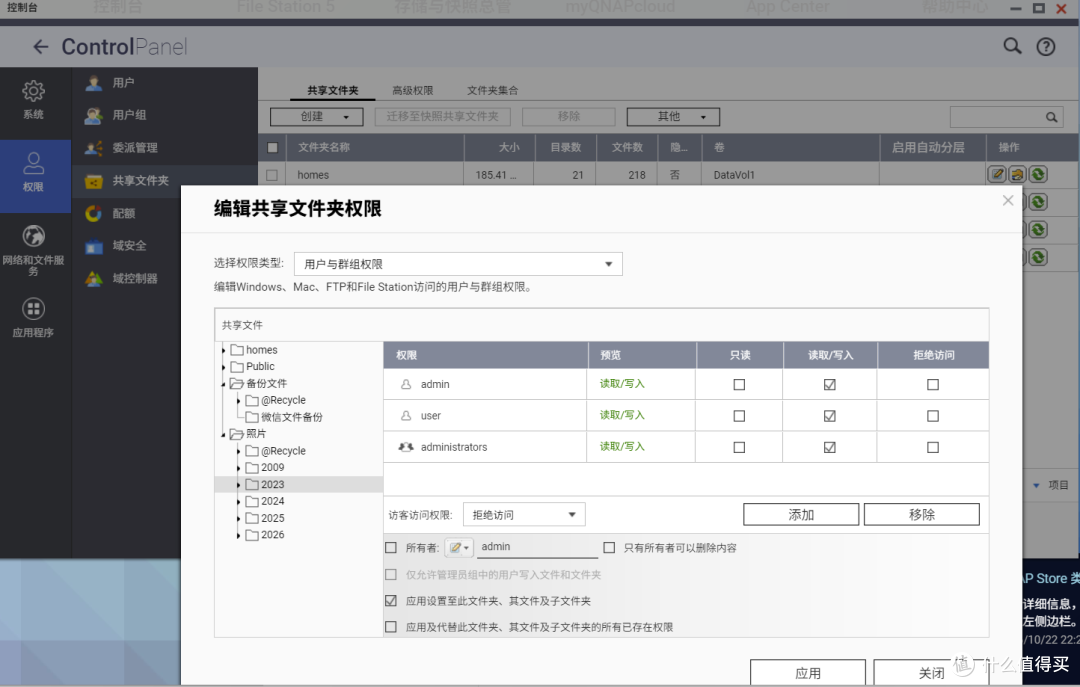
Task: Click the 应用 button
Action: click(x=808, y=673)
